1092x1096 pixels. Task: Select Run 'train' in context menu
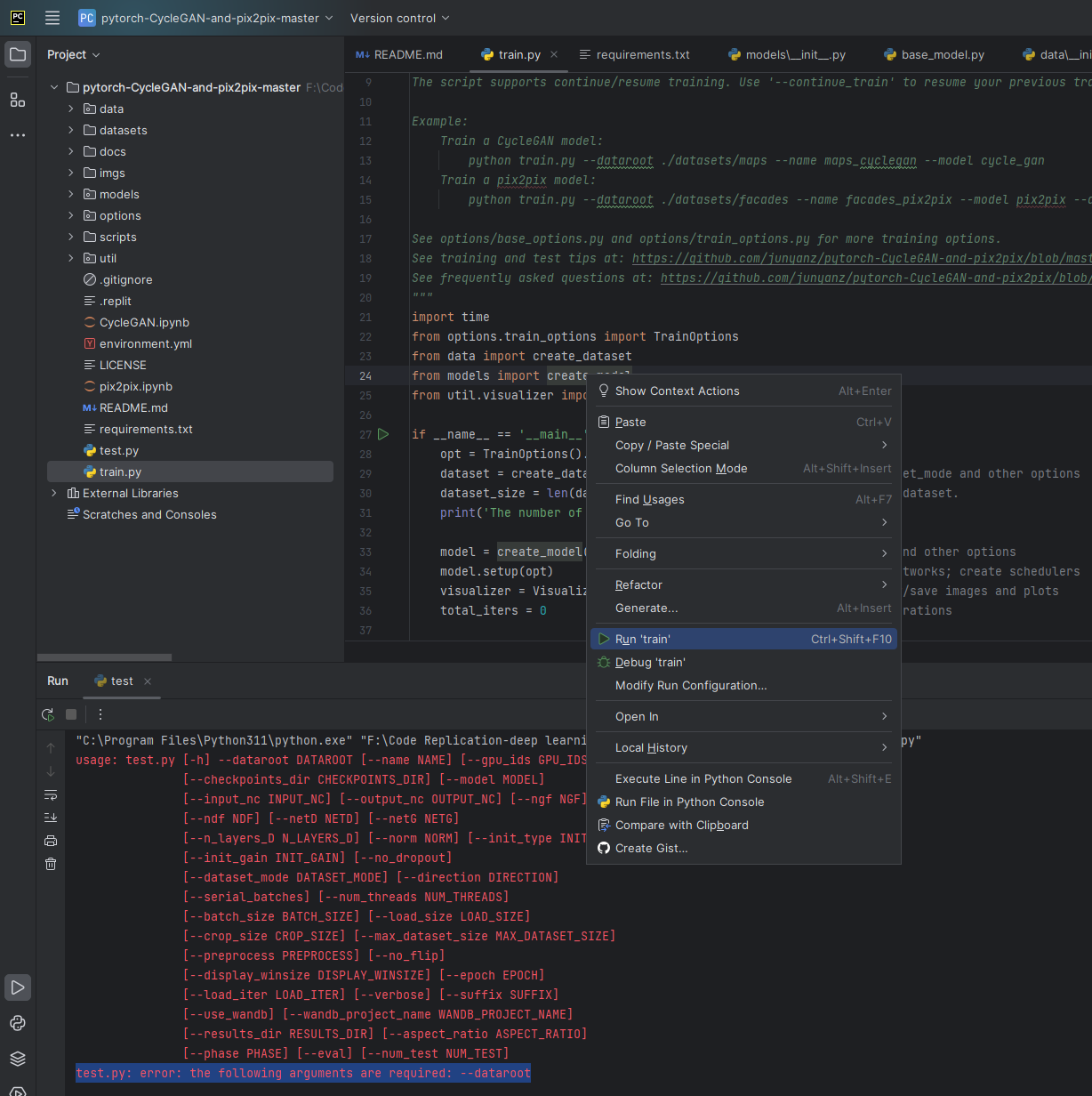pos(743,639)
